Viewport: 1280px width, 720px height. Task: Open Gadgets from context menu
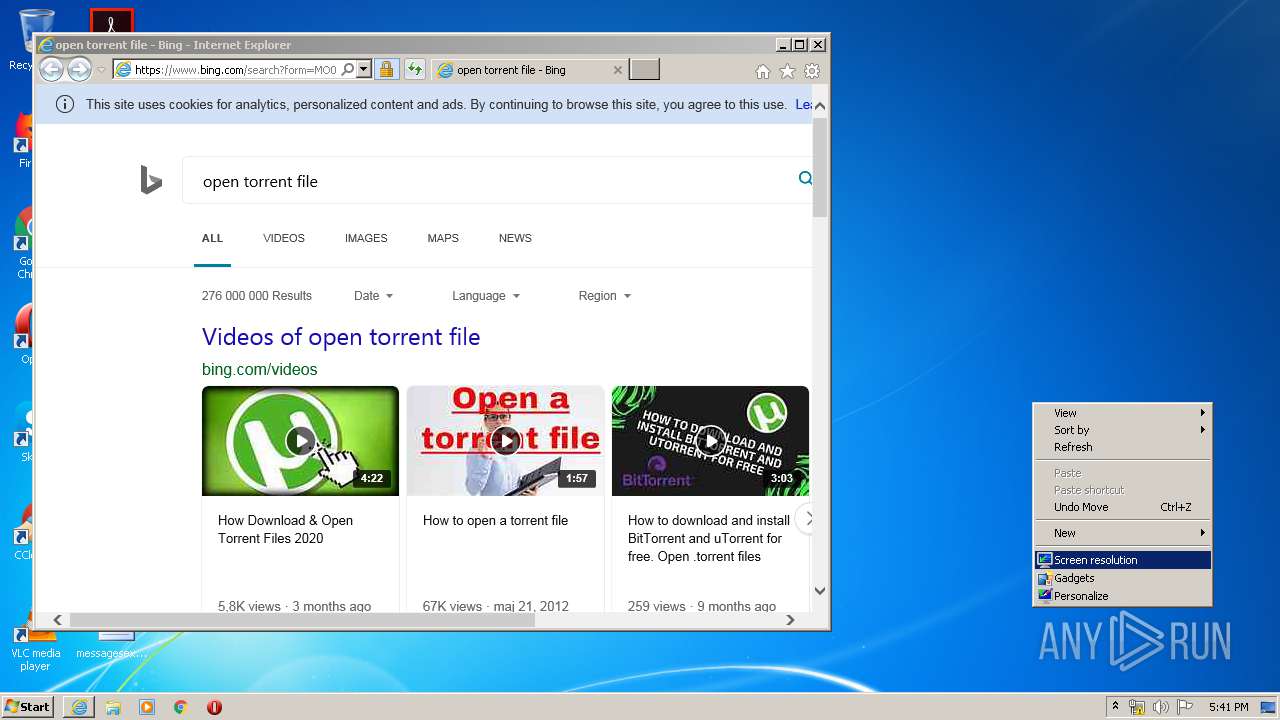click(1122, 578)
